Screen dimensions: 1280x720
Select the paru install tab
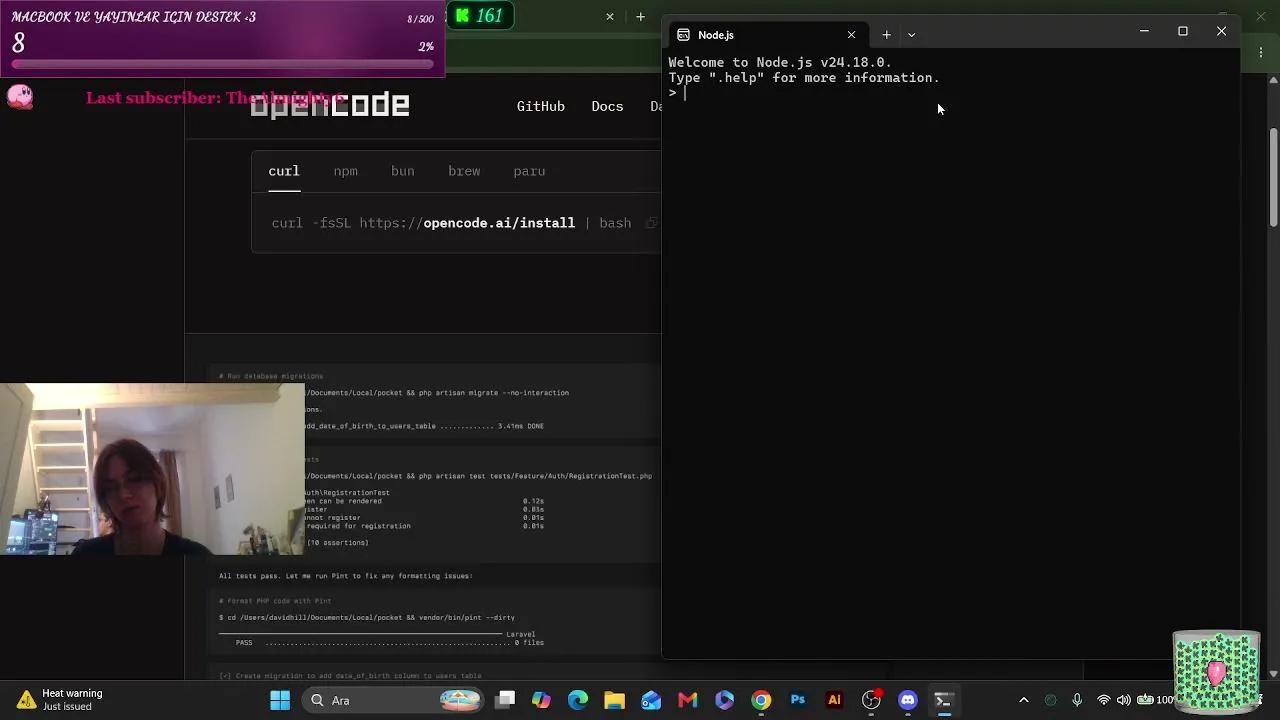coord(529,171)
